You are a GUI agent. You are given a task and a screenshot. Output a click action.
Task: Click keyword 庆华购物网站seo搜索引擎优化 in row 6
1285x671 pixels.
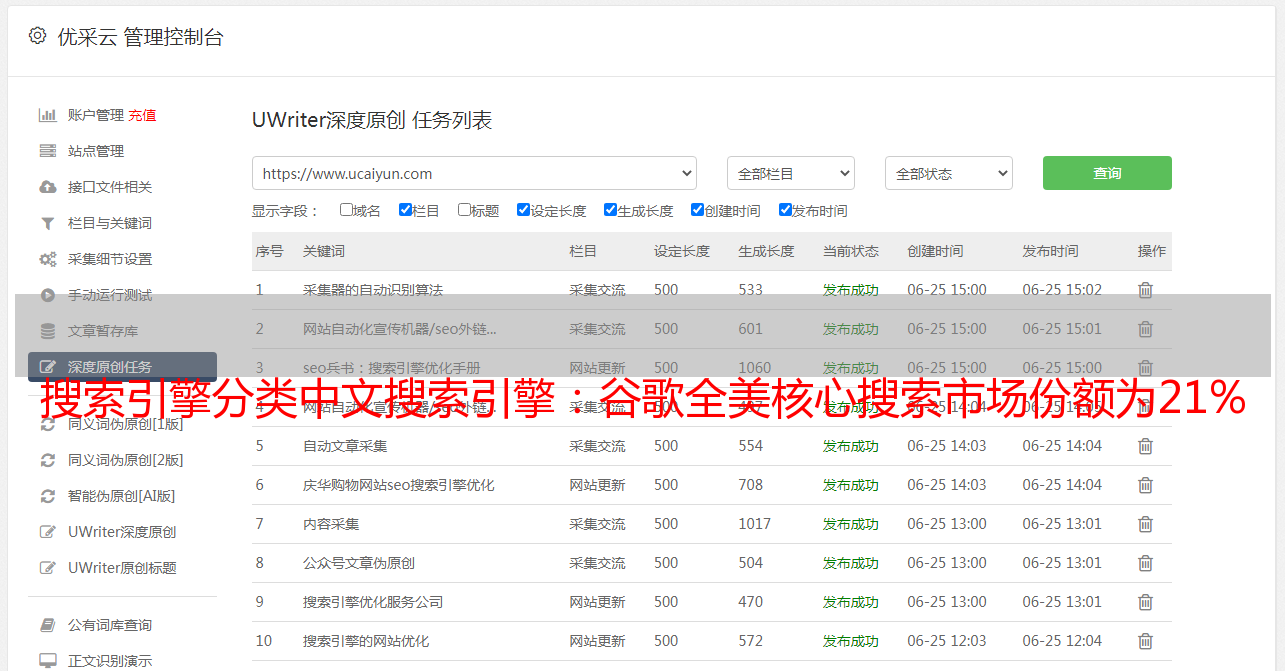(x=398, y=485)
